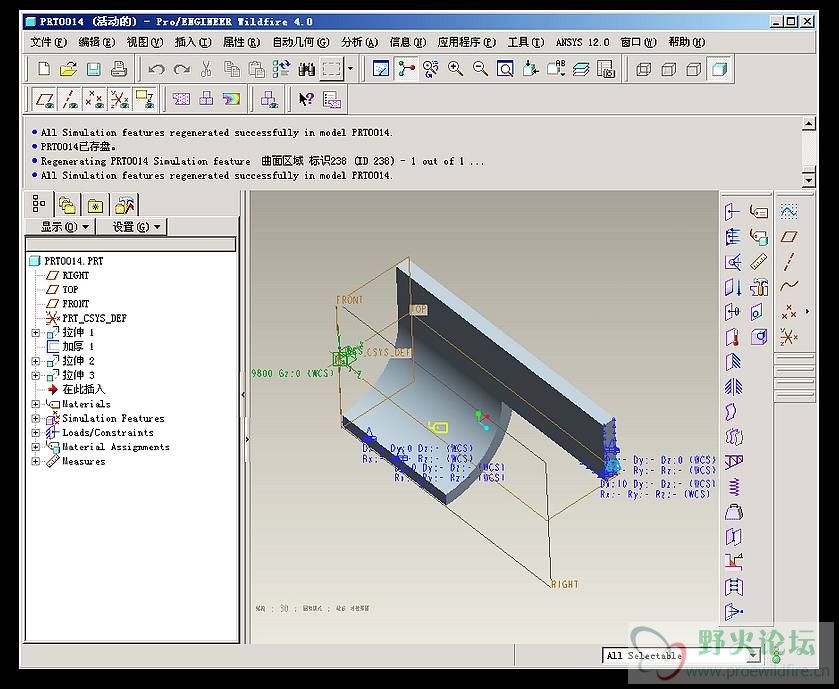
Task: Click the selection box dropdown arrow
Action: [x=350, y=69]
